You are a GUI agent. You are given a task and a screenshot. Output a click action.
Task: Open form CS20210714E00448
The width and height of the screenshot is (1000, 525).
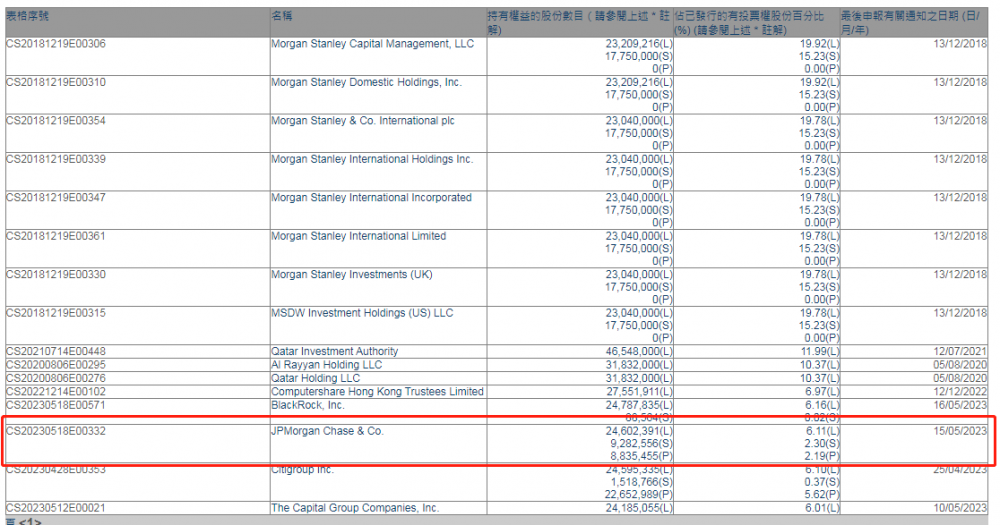pos(56,351)
